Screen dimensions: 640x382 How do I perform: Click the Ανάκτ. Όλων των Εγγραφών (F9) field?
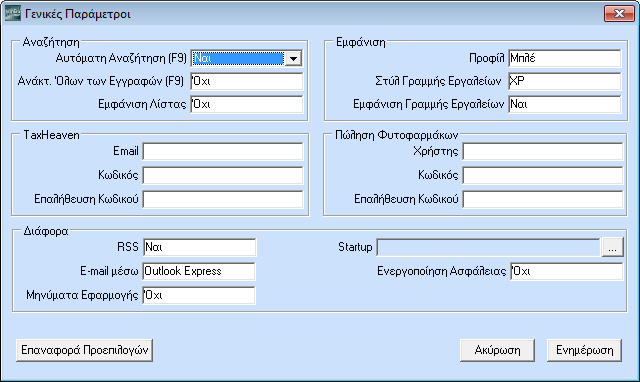click(x=247, y=81)
